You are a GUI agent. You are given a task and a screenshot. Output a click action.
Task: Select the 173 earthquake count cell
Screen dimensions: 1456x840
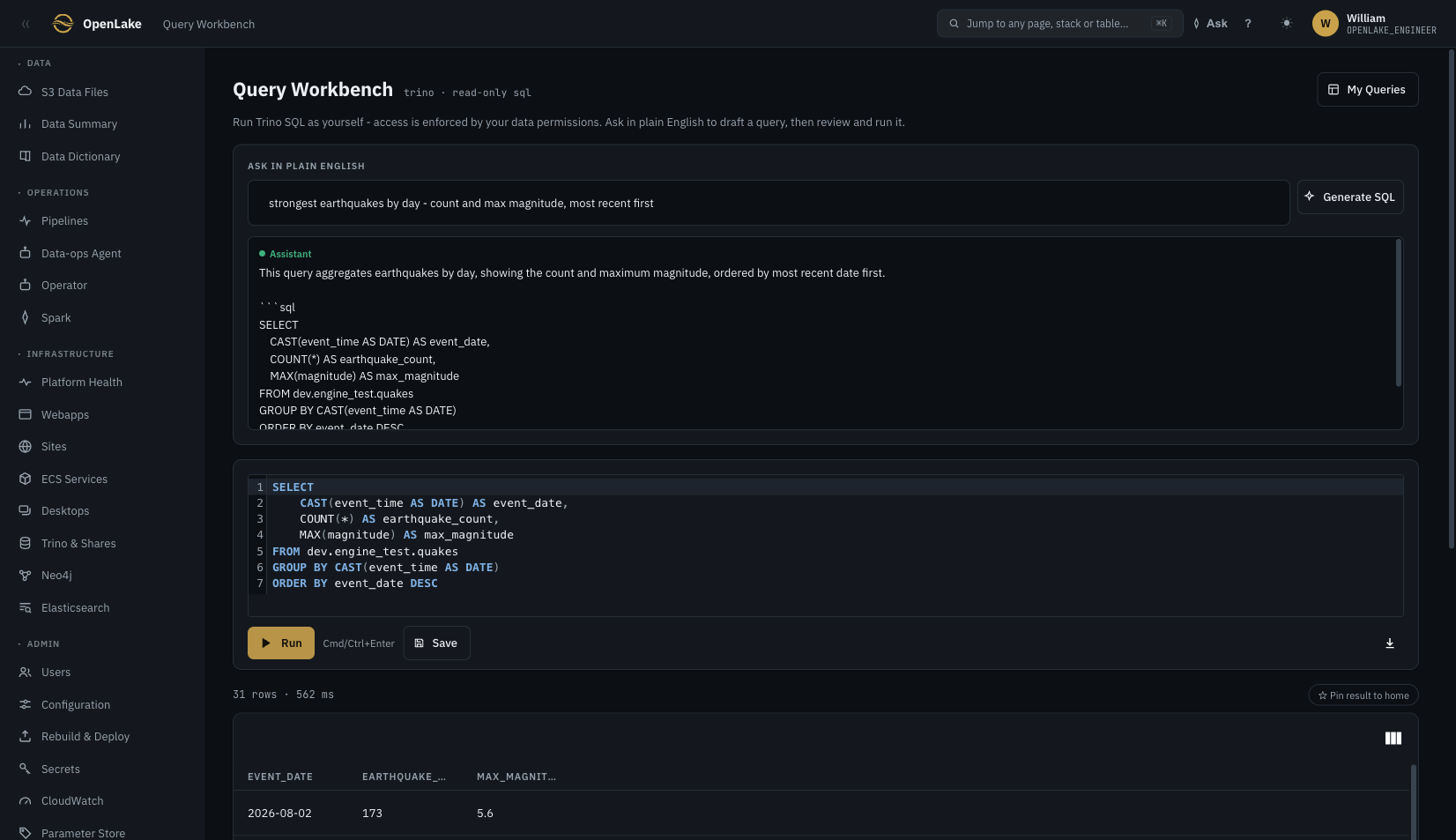point(372,814)
